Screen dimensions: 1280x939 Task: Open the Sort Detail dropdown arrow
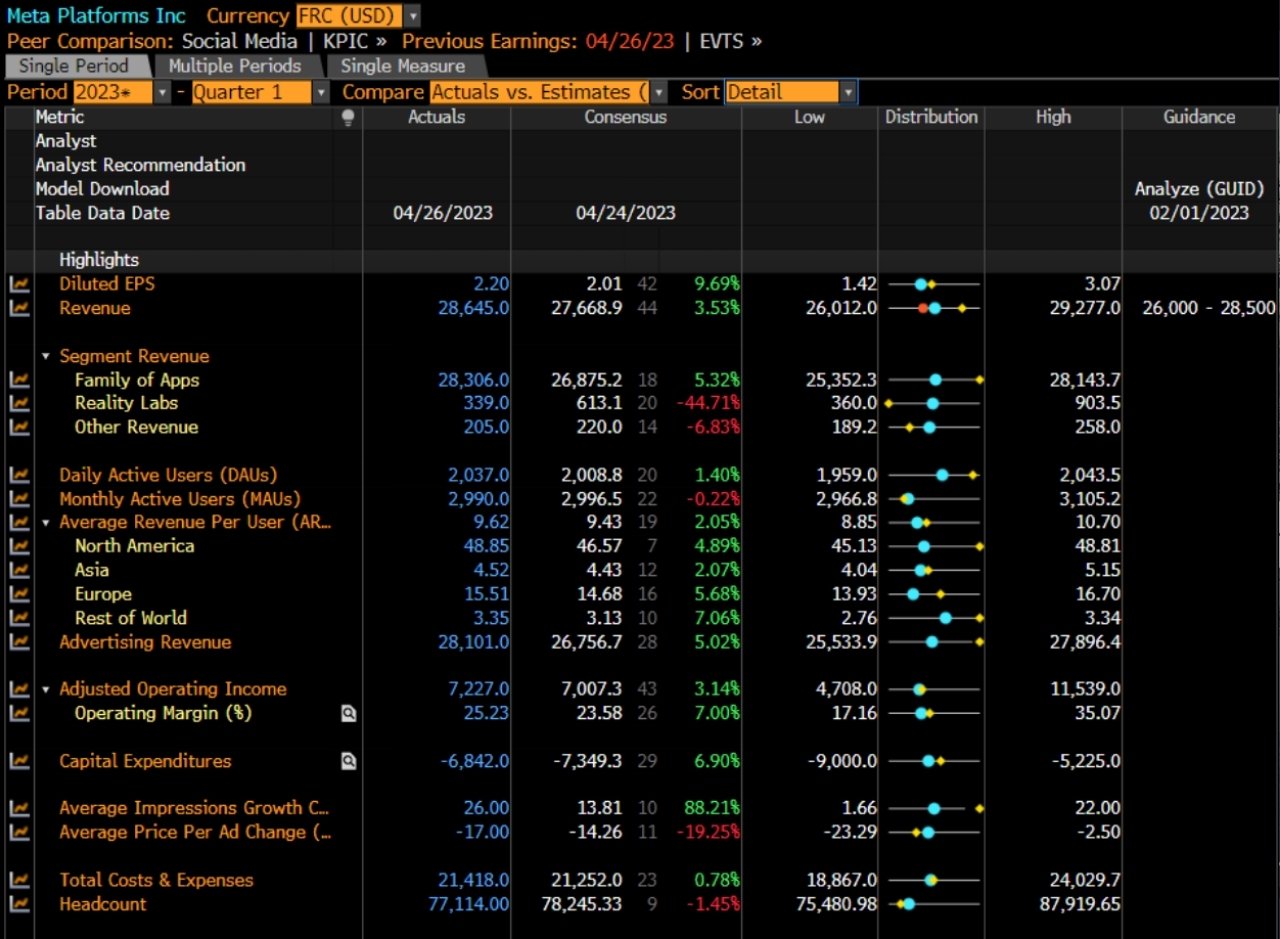849,92
